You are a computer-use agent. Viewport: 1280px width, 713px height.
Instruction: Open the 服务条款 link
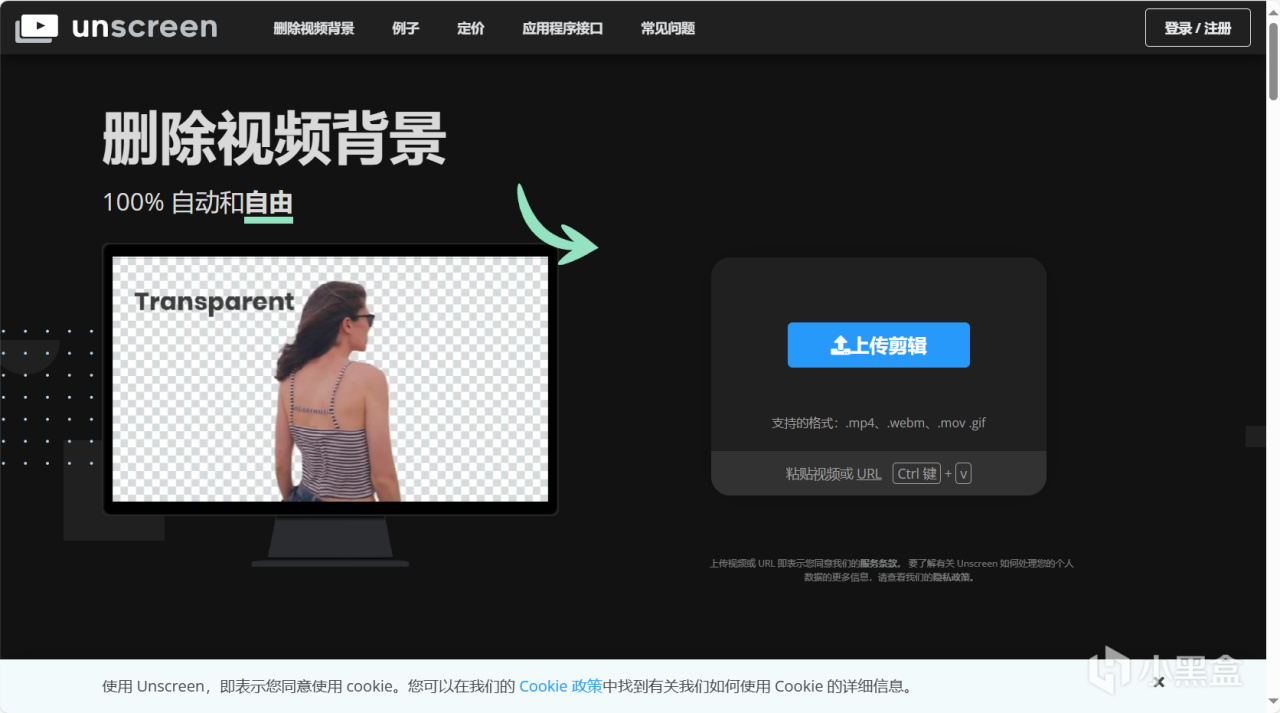(x=879, y=563)
